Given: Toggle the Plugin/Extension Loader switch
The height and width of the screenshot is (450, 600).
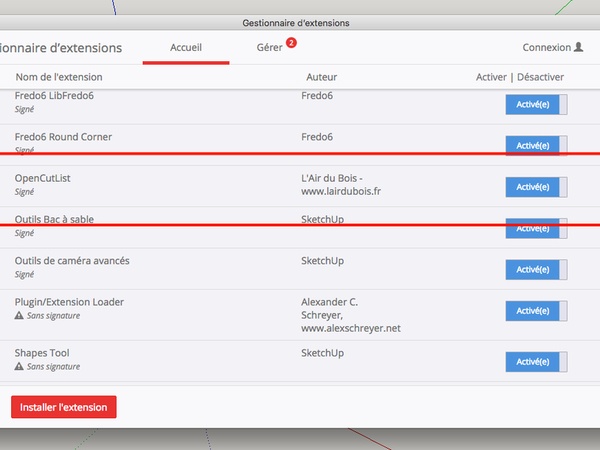Looking at the screenshot, I should pyautogui.click(x=536, y=311).
